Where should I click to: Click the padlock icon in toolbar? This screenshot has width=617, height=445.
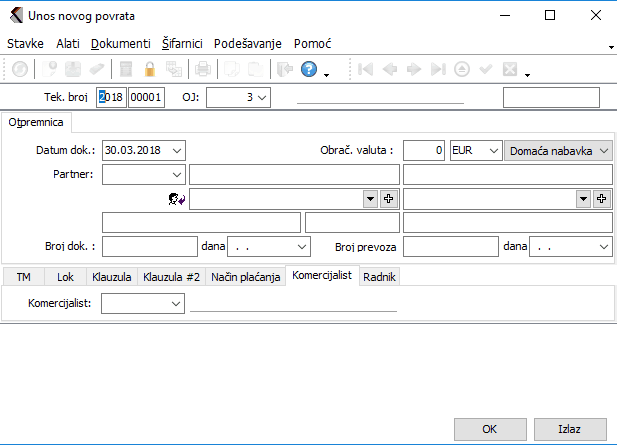(x=150, y=69)
